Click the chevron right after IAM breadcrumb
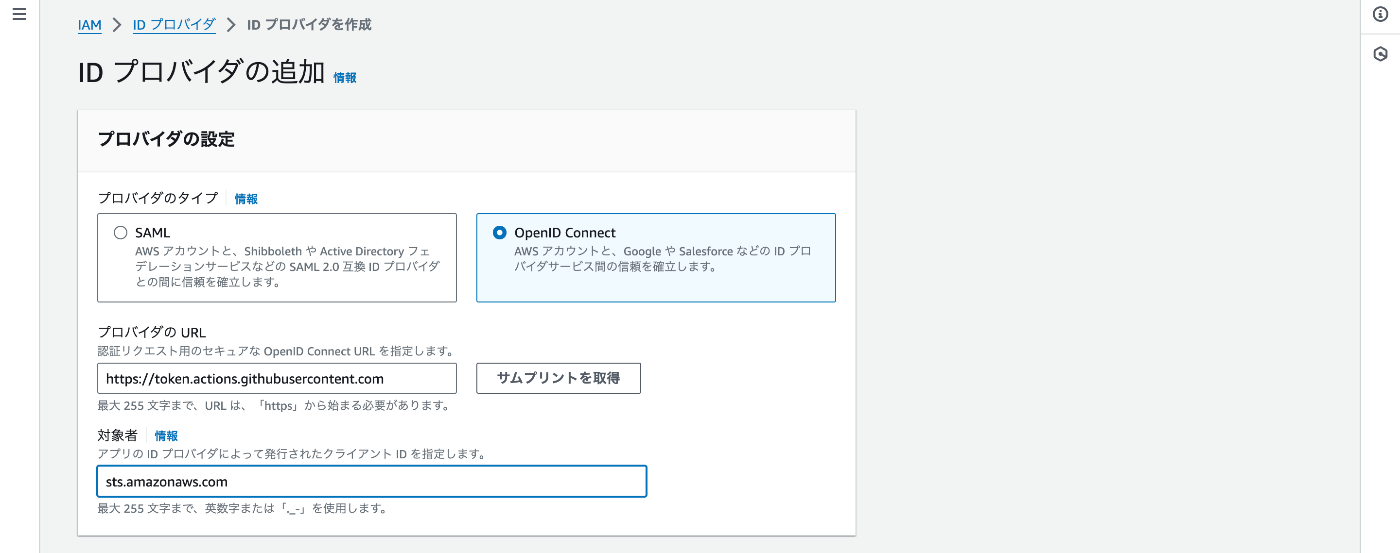Screen dimensions: 1400x553 point(117,25)
